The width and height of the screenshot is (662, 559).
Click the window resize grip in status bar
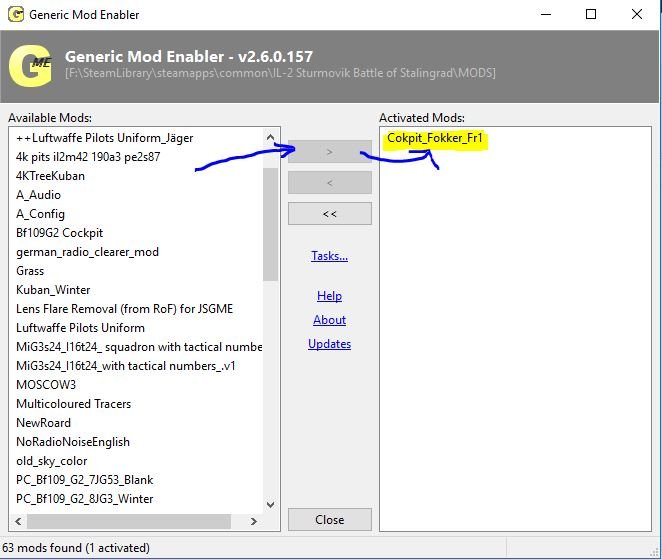coord(655,551)
